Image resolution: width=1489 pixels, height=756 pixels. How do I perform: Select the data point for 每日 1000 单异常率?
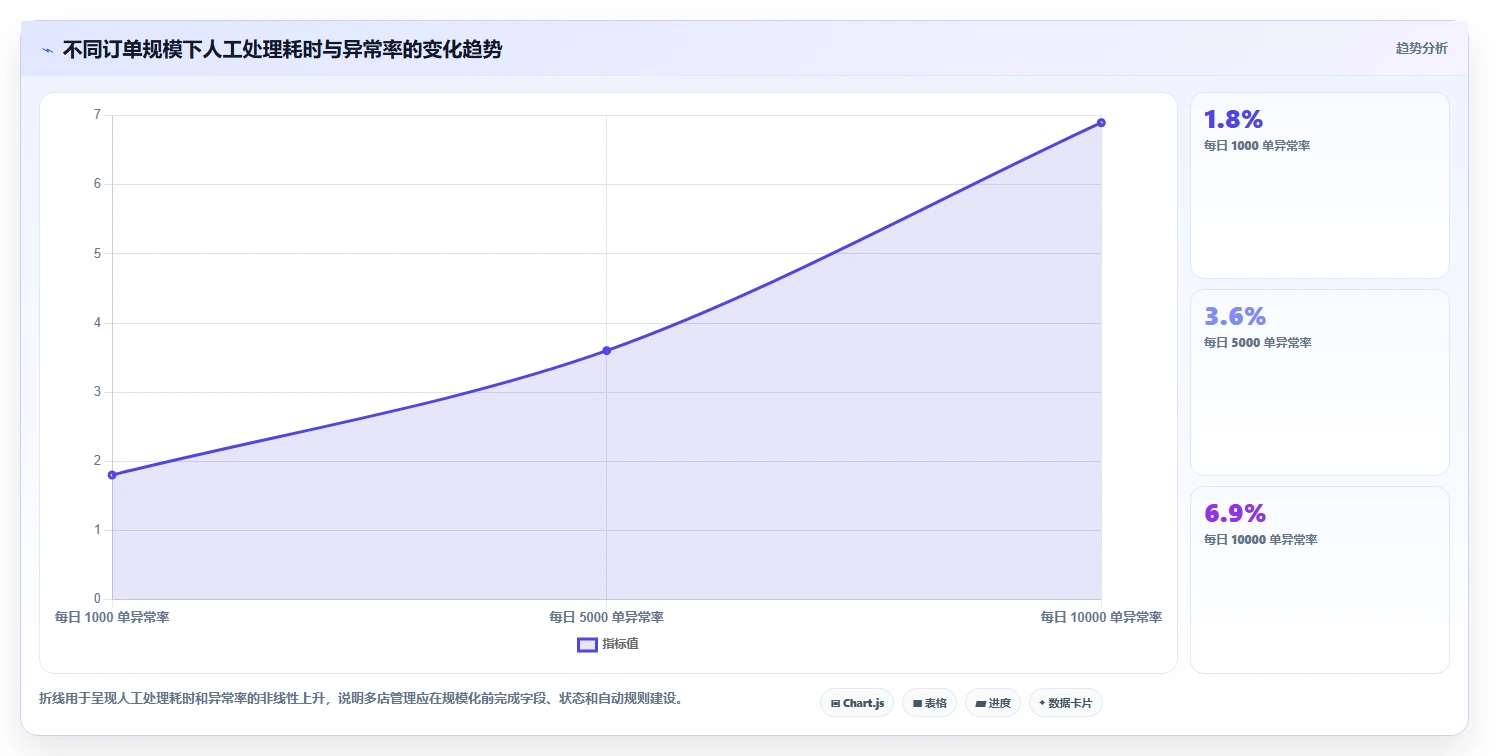(x=112, y=475)
